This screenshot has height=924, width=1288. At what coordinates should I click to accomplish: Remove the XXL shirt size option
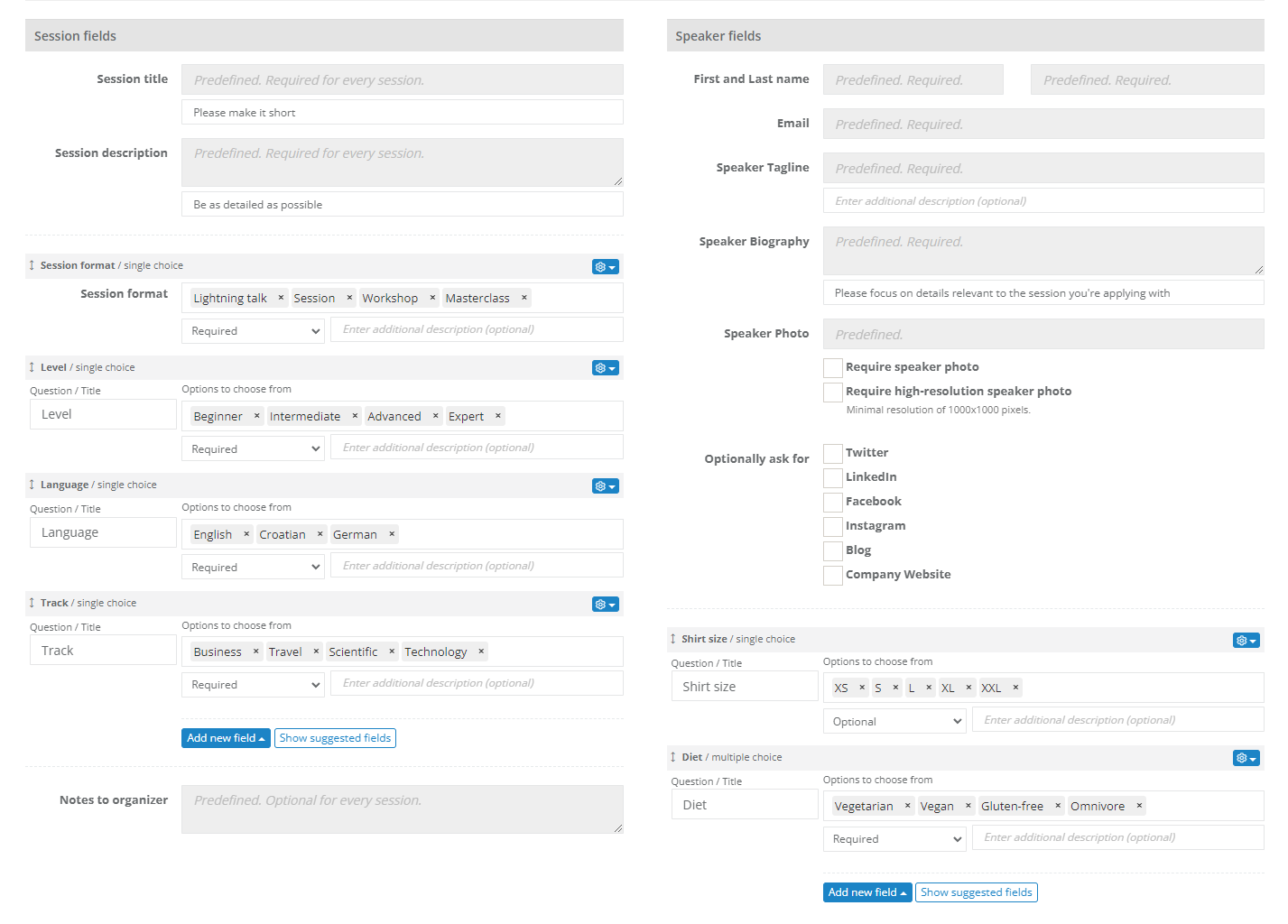pos(1015,688)
